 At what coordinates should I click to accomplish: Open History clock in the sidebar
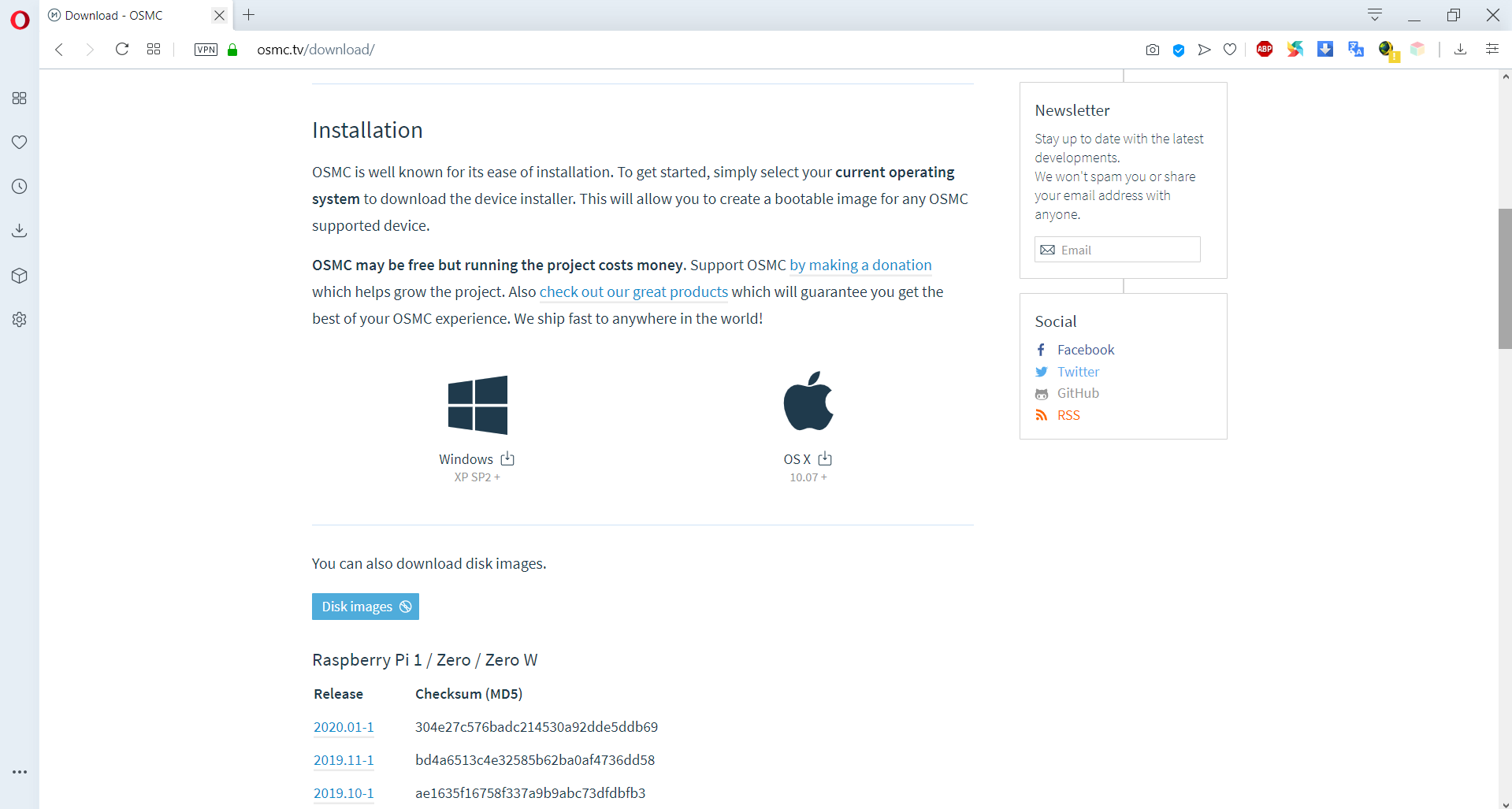pos(20,187)
